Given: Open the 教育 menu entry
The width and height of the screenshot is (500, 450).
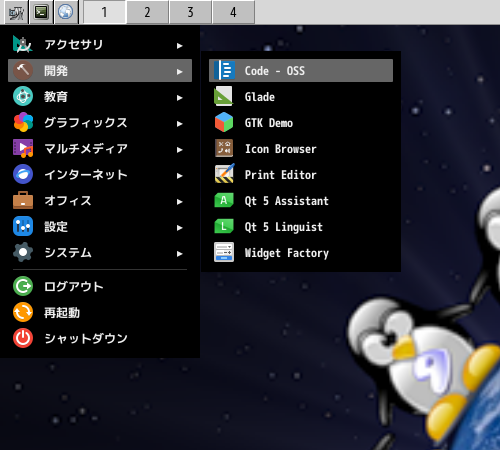Looking at the screenshot, I should click(x=100, y=96).
